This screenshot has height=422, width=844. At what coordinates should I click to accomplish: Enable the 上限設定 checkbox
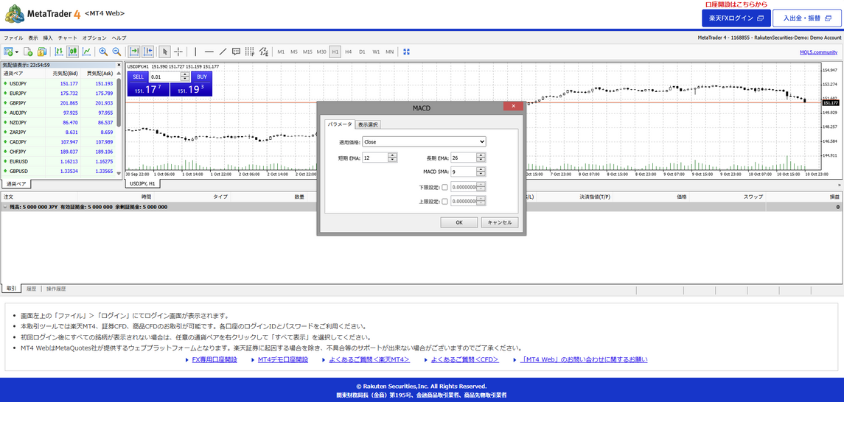(x=444, y=201)
